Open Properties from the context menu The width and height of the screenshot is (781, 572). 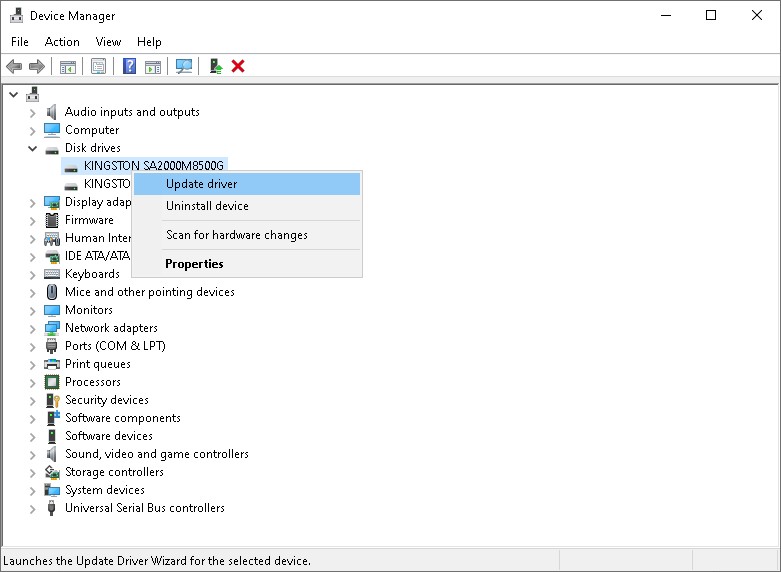pyautogui.click(x=247, y=264)
